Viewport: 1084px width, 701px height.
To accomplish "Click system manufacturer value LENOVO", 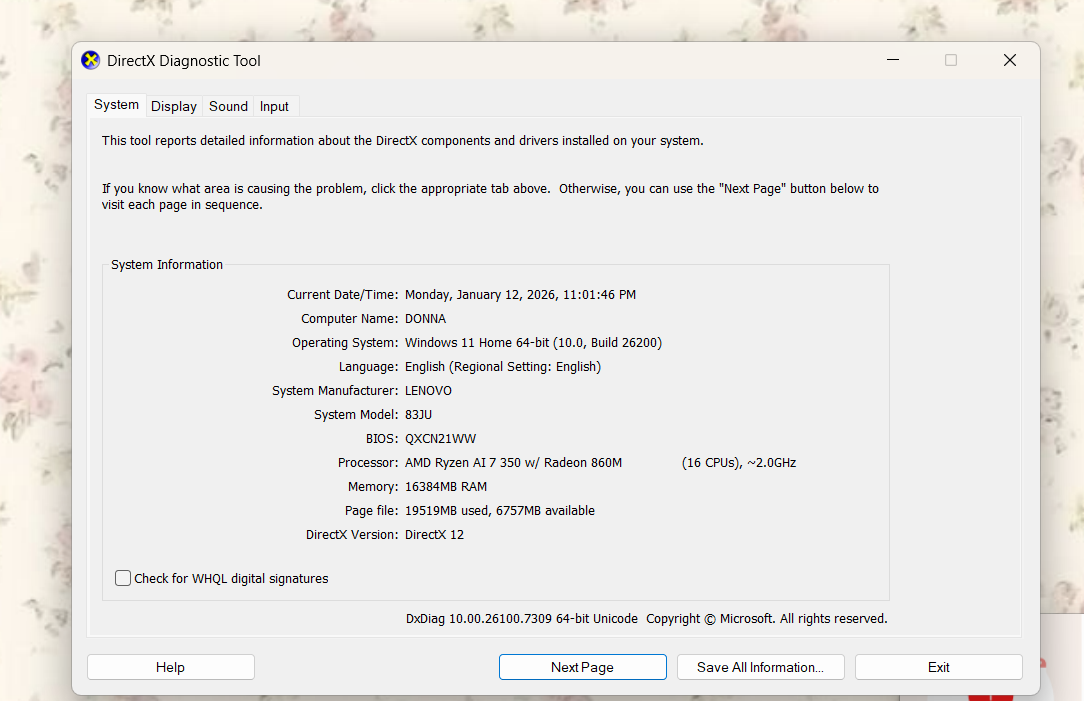I will 428,391.
